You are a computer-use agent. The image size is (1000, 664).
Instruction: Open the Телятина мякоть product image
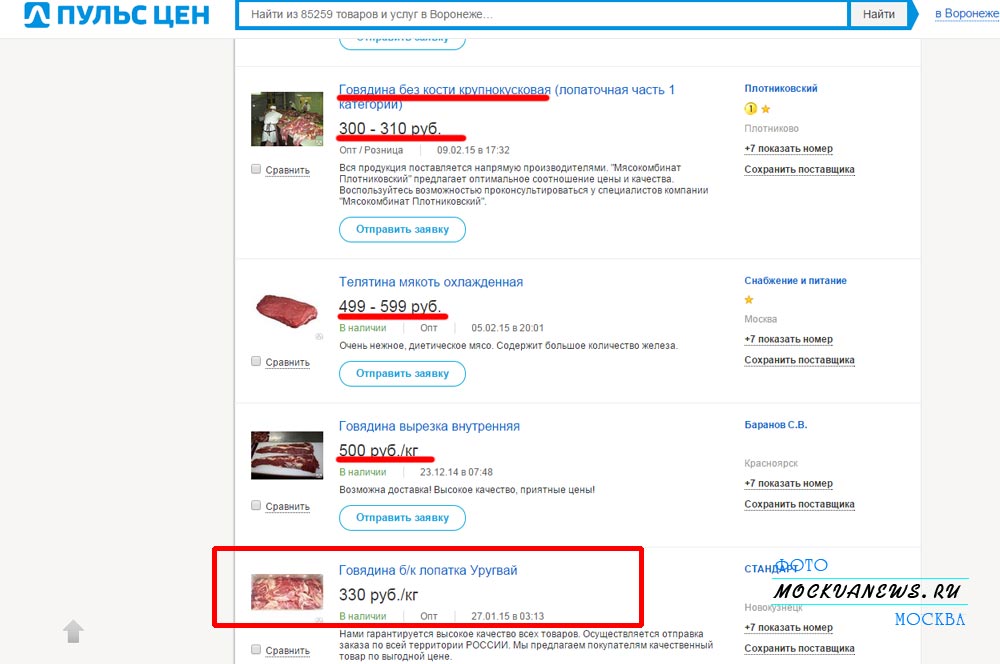[x=287, y=311]
